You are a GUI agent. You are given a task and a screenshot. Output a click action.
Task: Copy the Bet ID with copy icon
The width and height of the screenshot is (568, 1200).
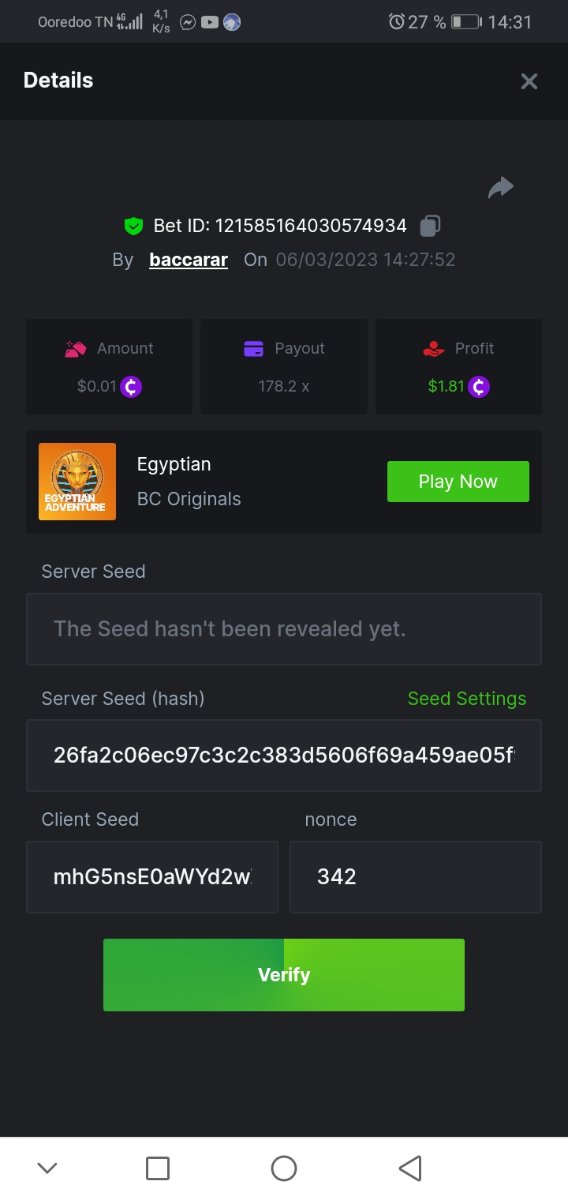tap(430, 226)
